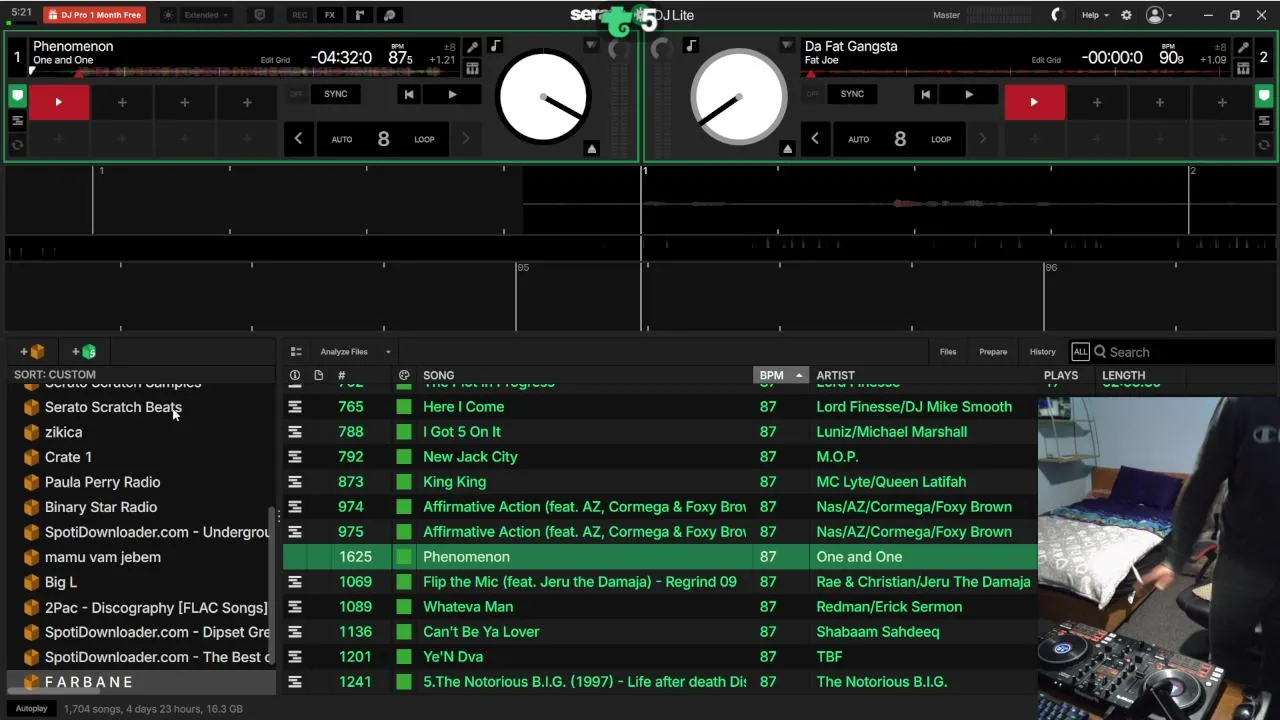Screen dimensions: 1280x720
Task: Trigger red cue point 1 on deck 2
Action: pyautogui.click(x=1034, y=102)
